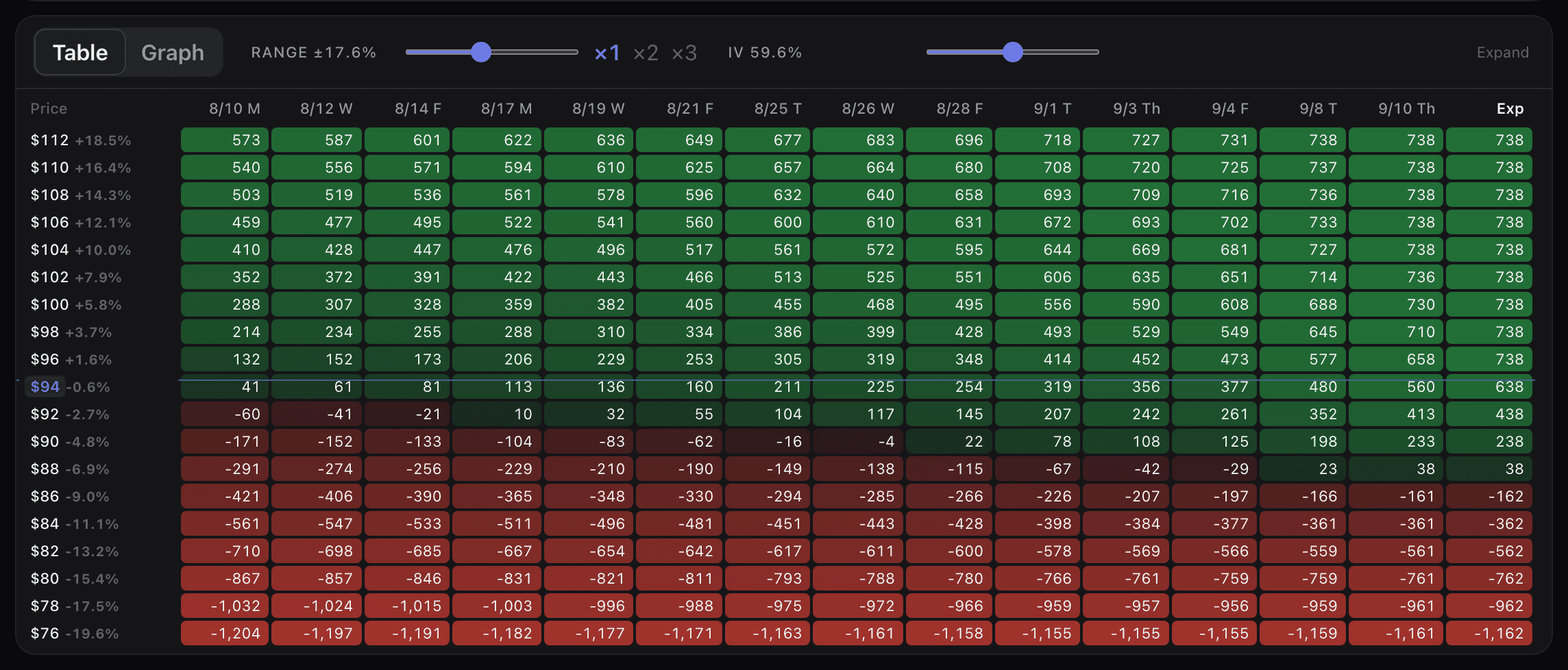Select the x3 multiplier
This screenshot has height=670, width=1568.
tap(684, 53)
